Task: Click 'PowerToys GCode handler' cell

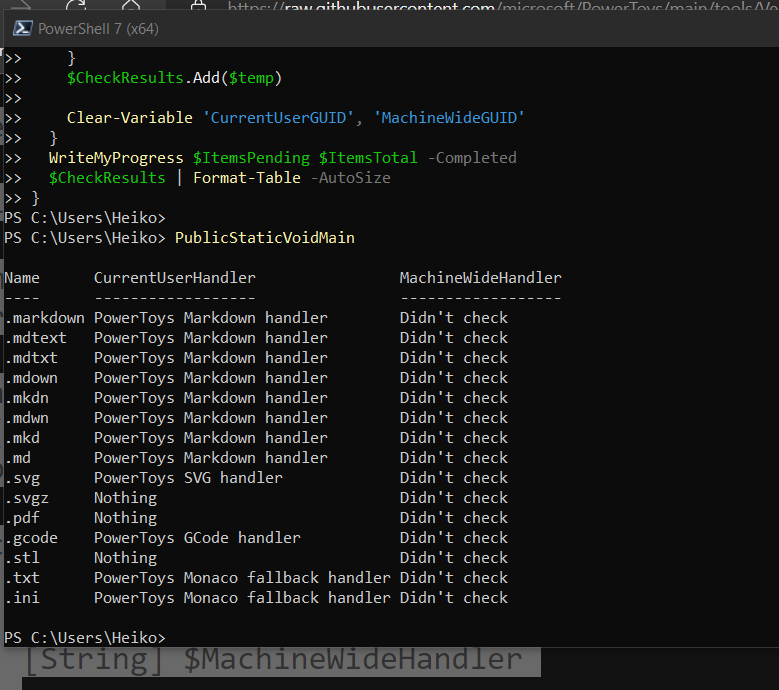Action: click(197, 538)
